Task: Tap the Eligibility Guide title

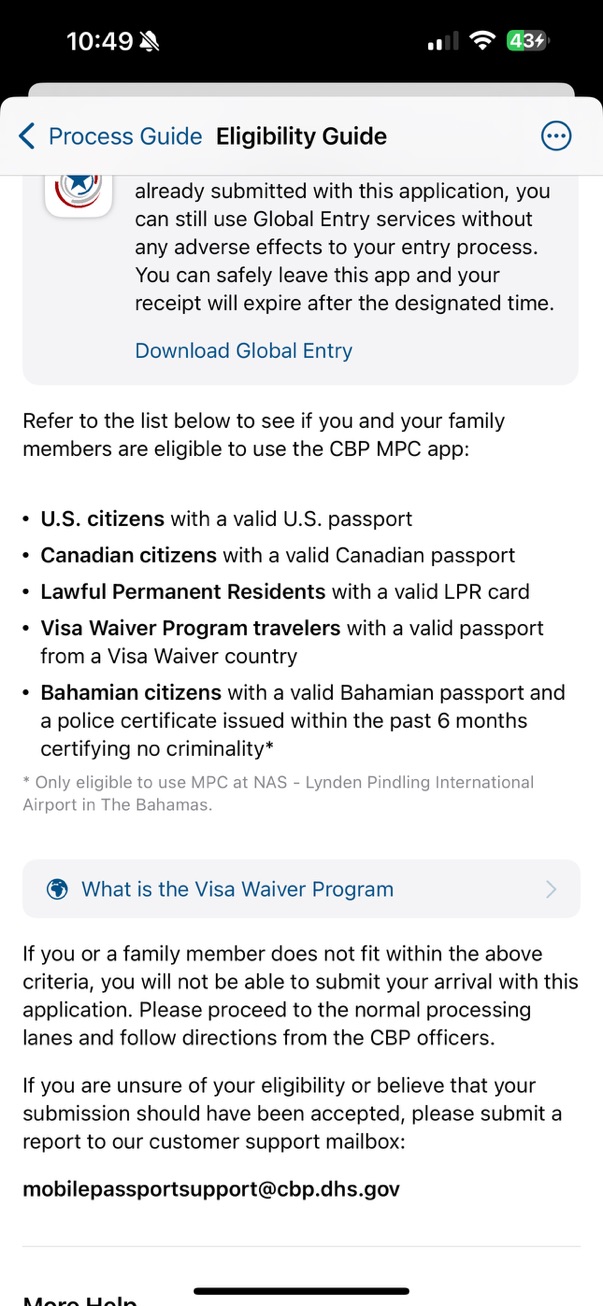Action: pyautogui.click(x=301, y=136)
